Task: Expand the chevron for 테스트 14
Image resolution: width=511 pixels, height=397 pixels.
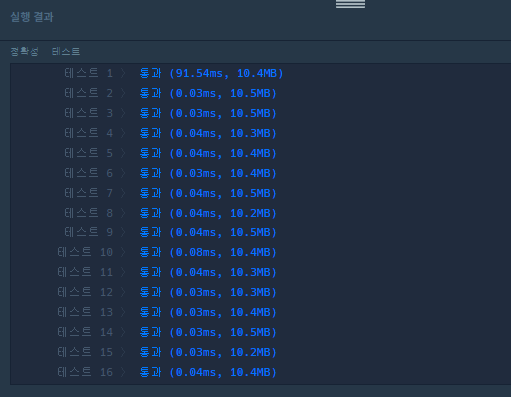Action: (x=123, y=332)
